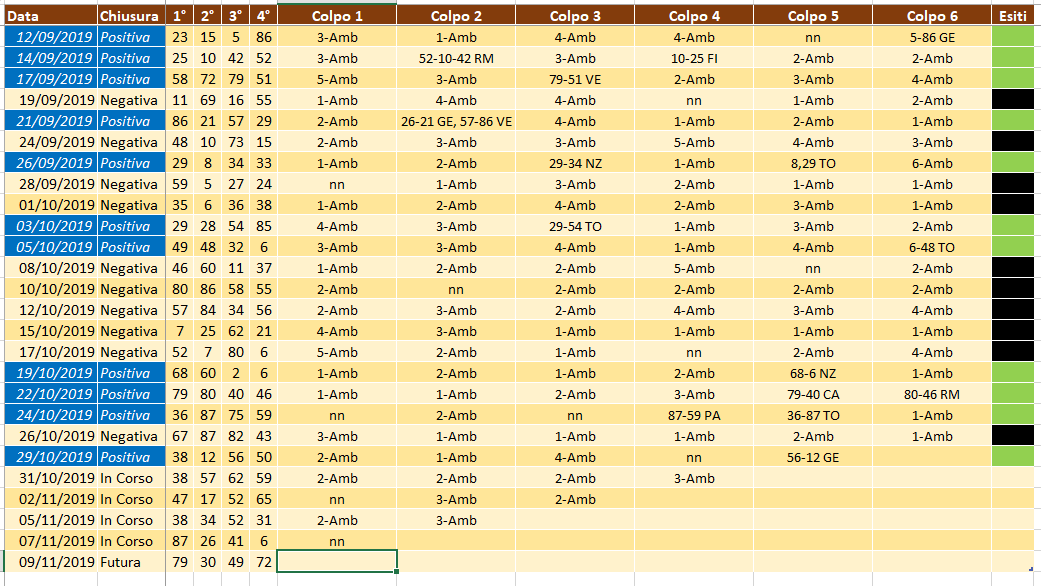Click the Futura status cell
The image size is (1041, 586).
[x=131, y=562]
